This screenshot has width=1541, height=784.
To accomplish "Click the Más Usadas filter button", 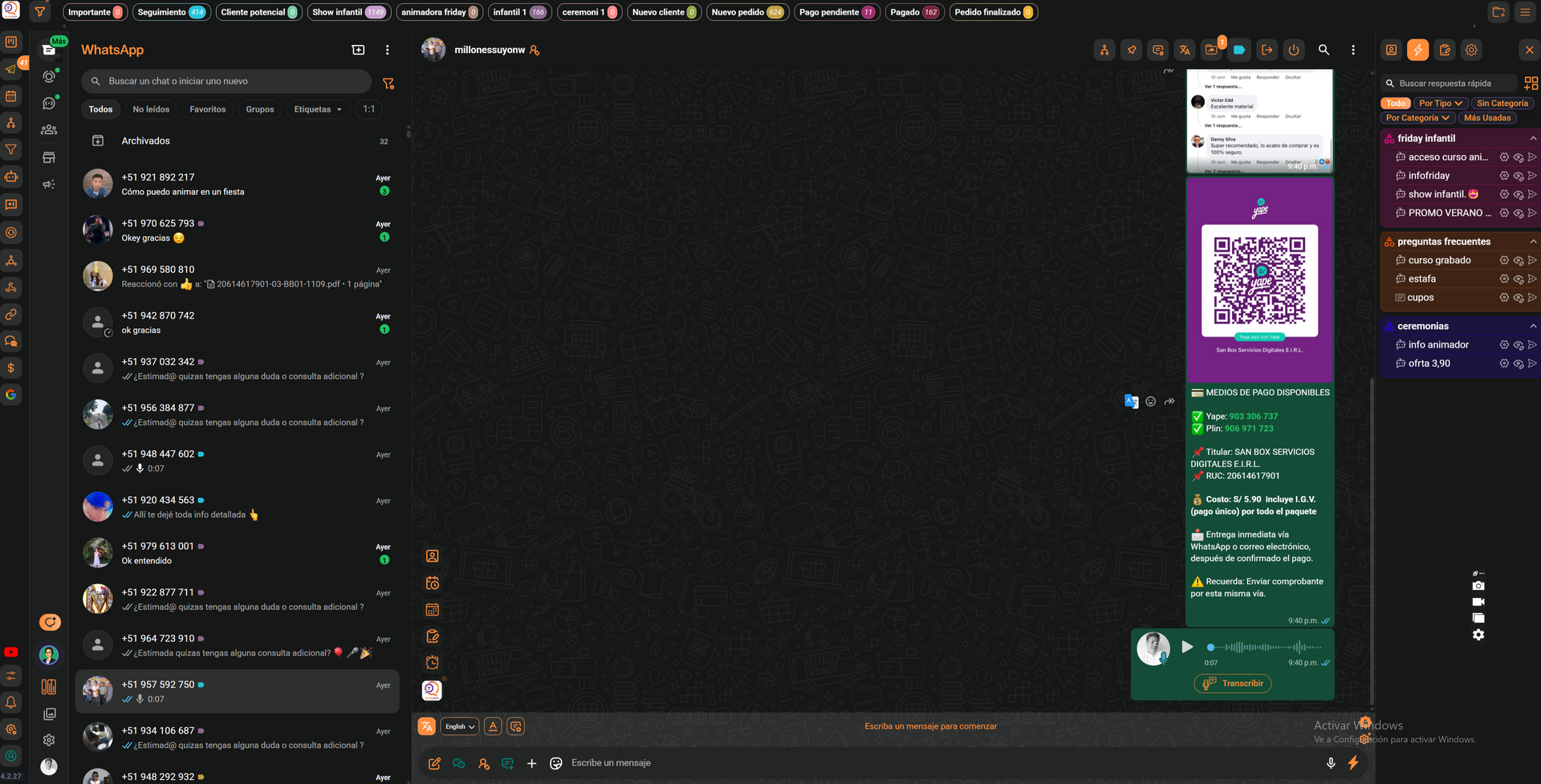I will pyautogui.click(x=1486, y=118).
